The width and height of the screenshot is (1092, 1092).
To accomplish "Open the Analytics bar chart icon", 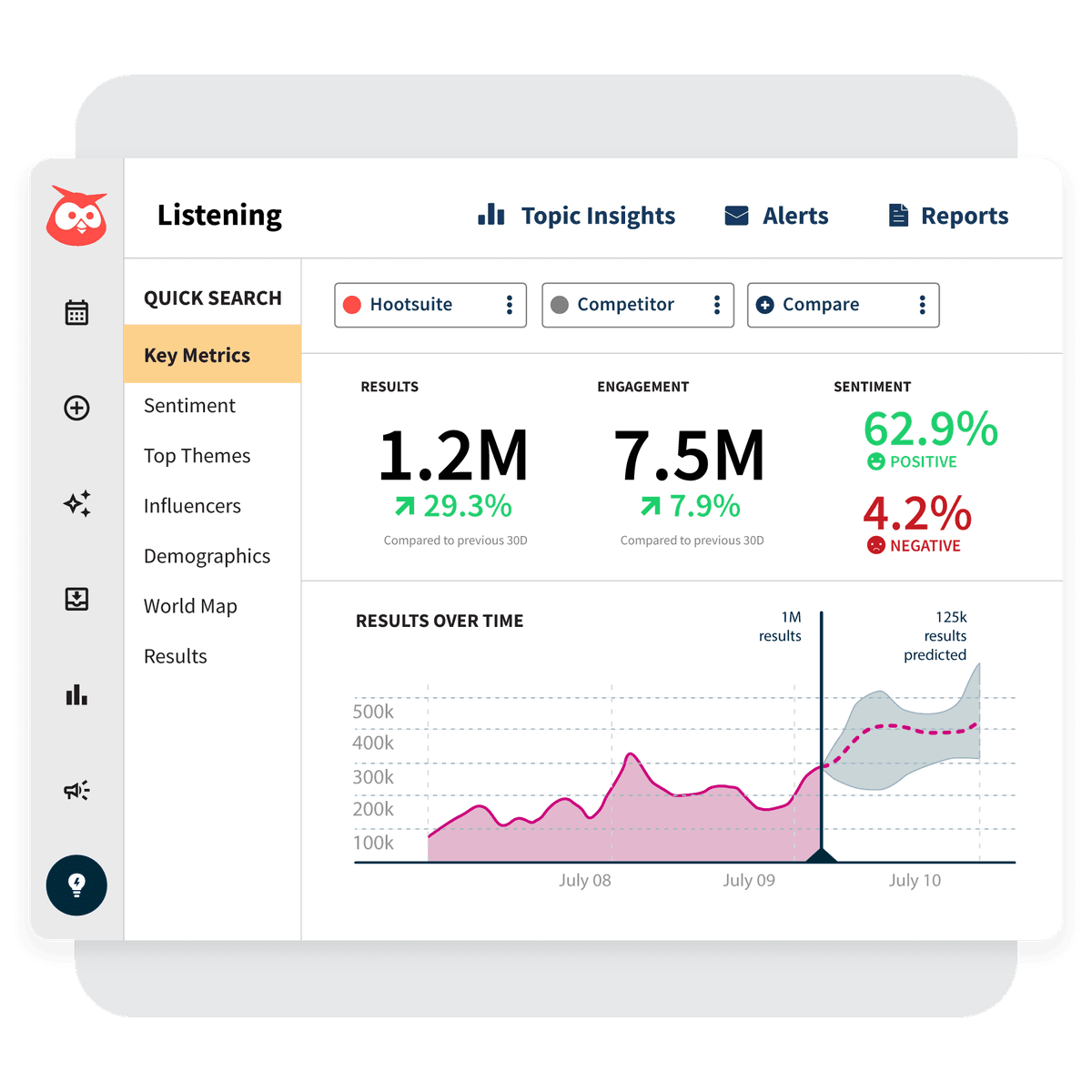I will pyautogui.click(x=76, y=695).
